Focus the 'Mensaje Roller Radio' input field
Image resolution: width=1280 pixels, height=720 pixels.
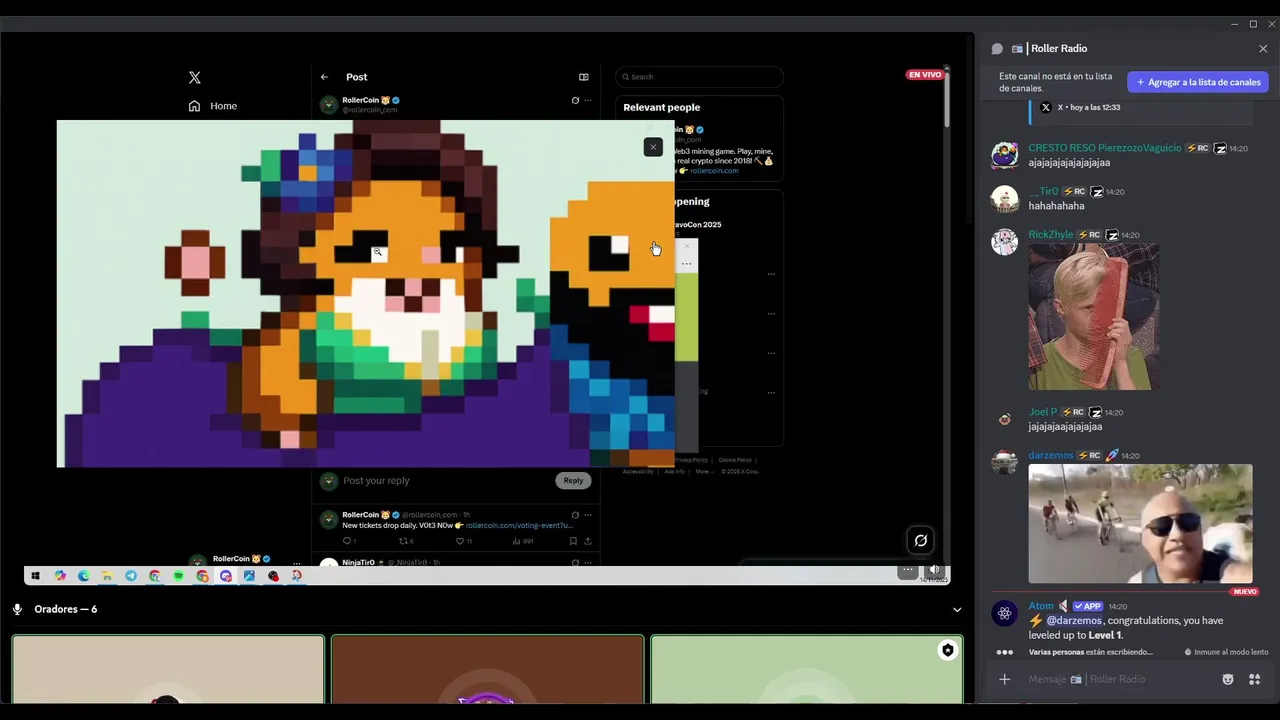(1115, 679)
